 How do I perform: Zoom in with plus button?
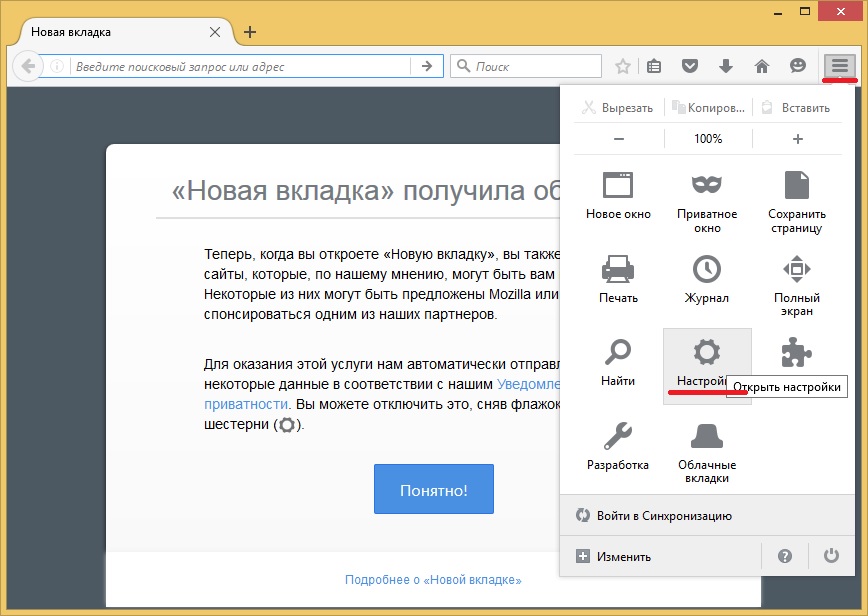pyautogui.click(x=797, y=139)
